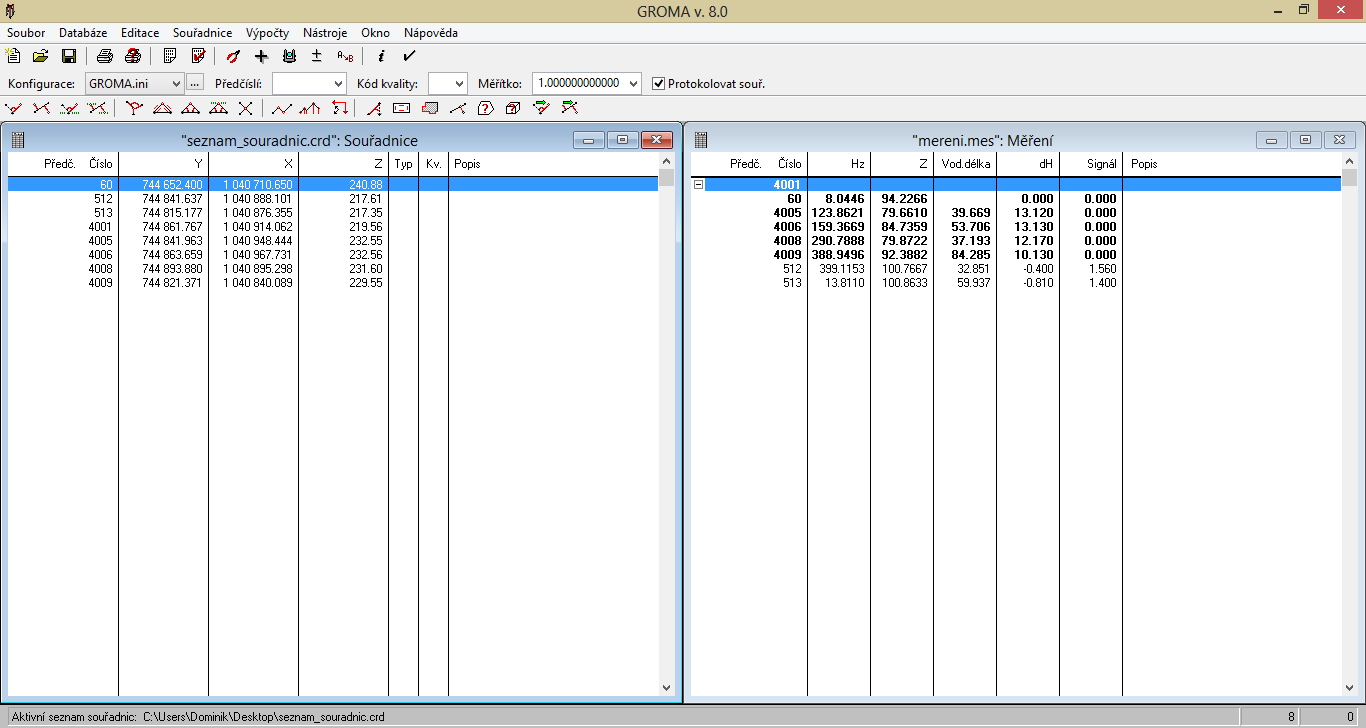Click the plus-minus symbol toolbar icon

click(317, 56)
